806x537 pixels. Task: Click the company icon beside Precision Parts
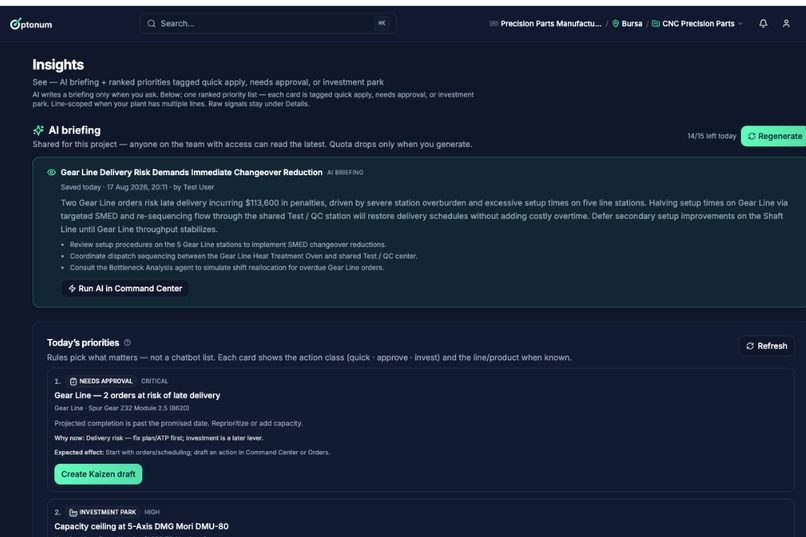[493, 24]
